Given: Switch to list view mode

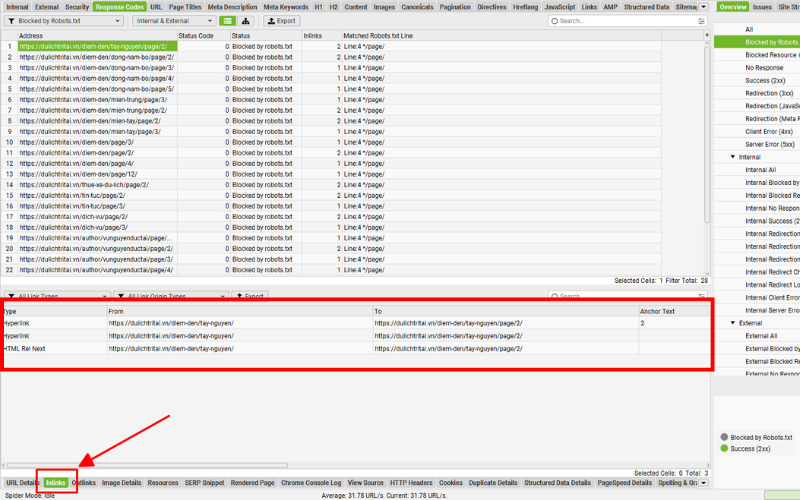Looking at the screenshot, I should pos(228,21).
